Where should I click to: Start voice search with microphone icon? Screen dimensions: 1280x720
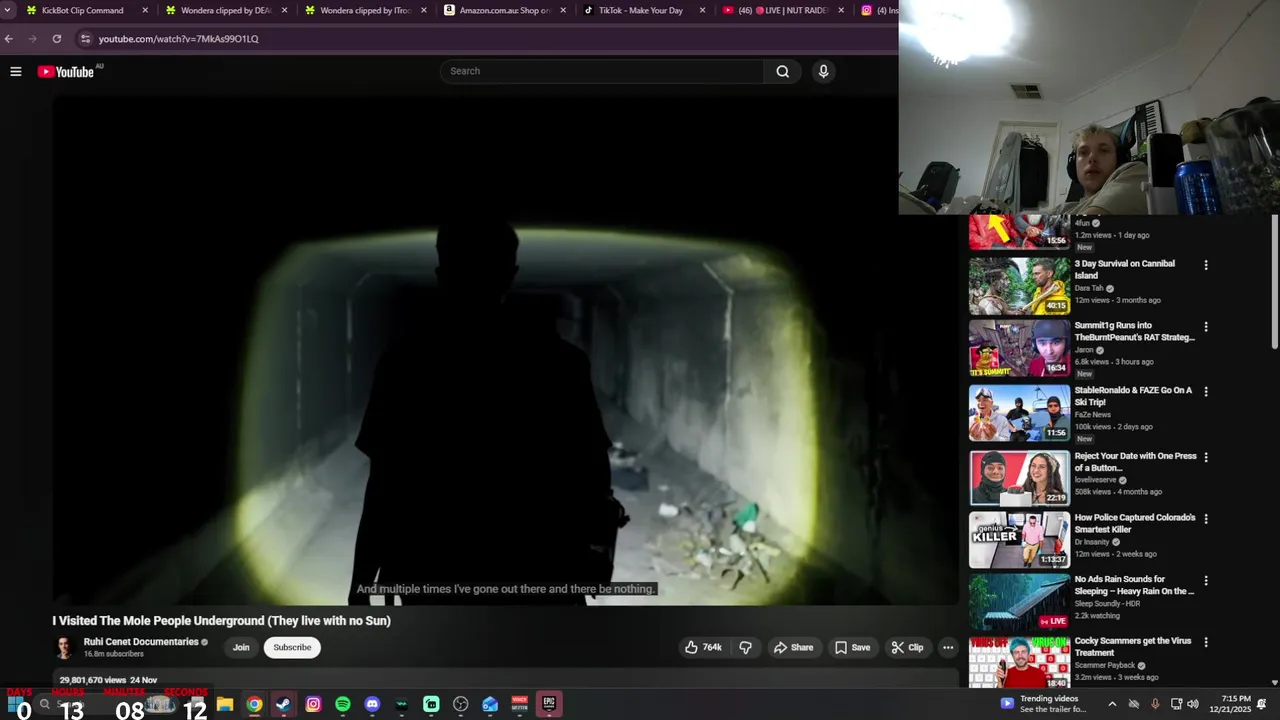(x=823, y=71)
